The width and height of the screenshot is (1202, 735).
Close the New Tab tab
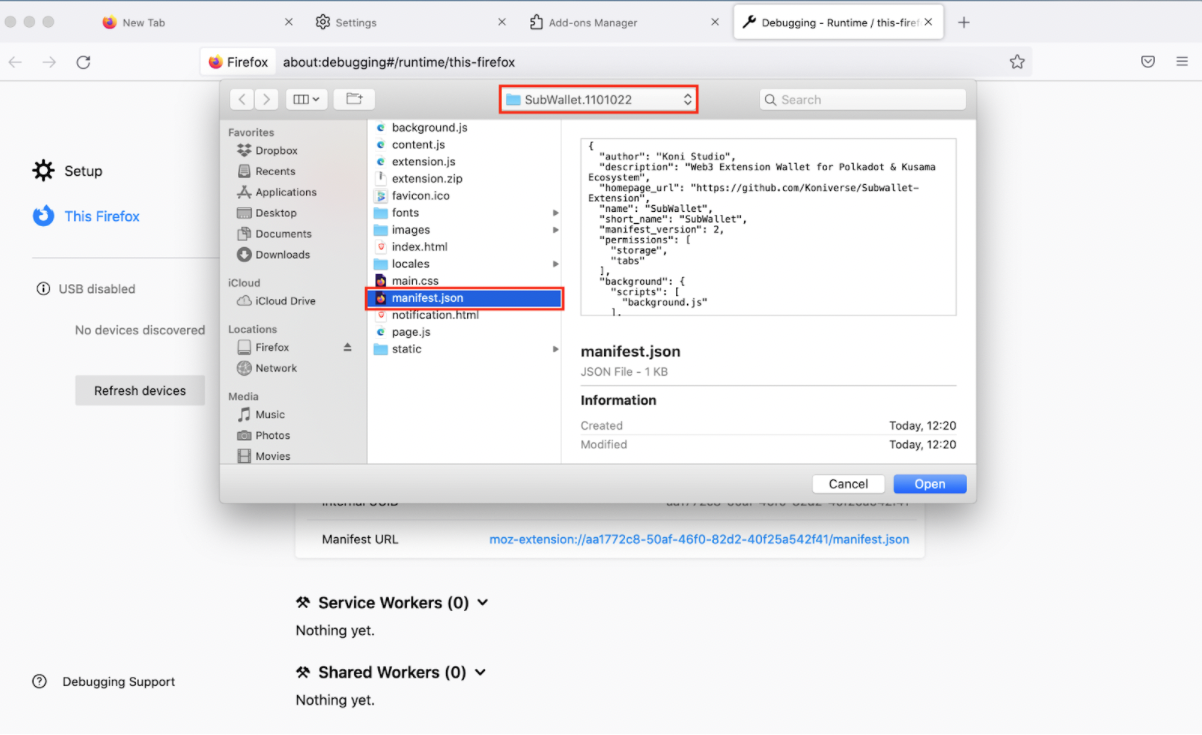[289, 22]
